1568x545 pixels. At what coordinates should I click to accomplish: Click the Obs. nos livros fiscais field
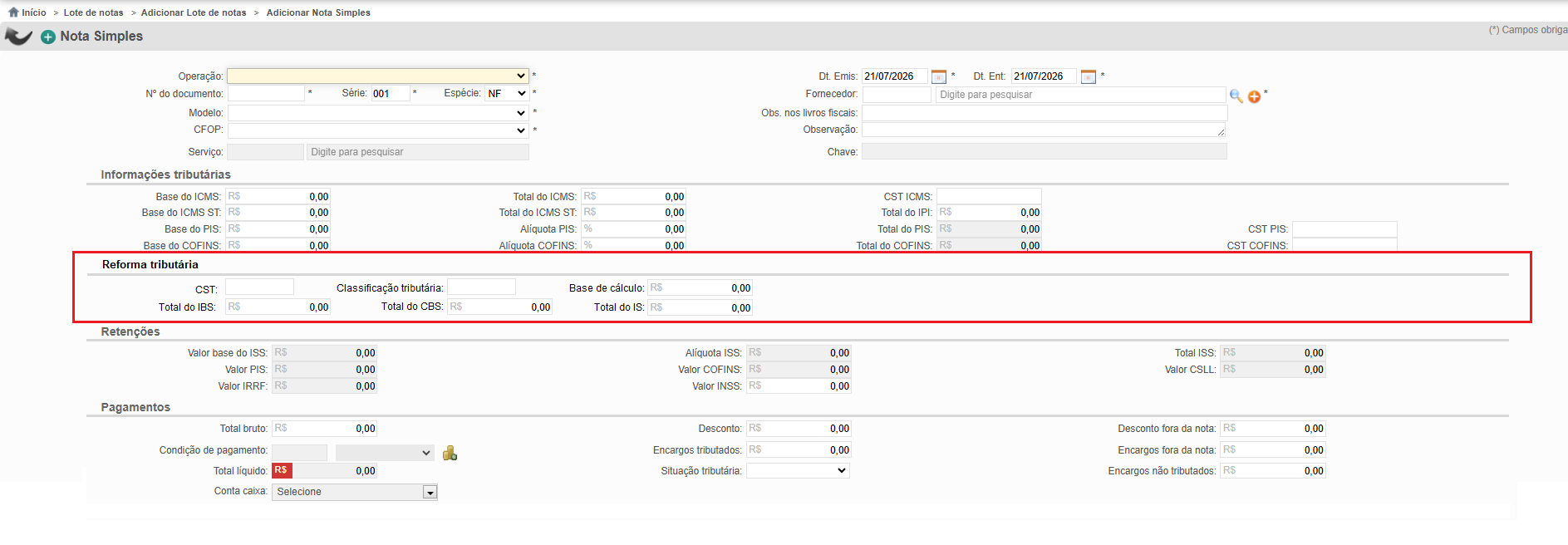coord(1045,113)
